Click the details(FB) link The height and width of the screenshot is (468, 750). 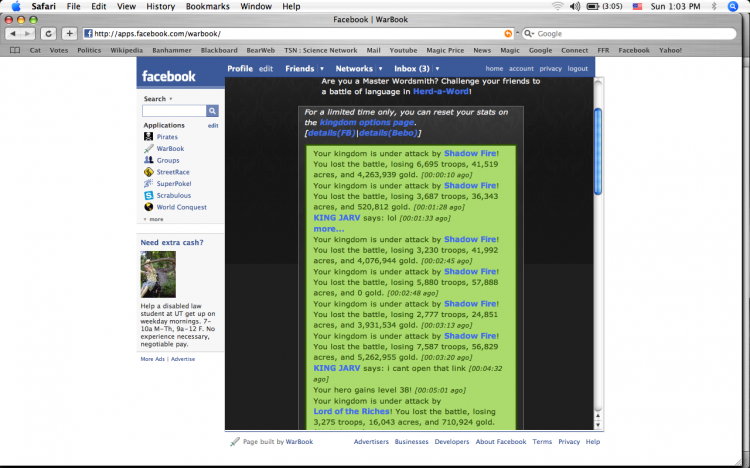coord(331,133)
